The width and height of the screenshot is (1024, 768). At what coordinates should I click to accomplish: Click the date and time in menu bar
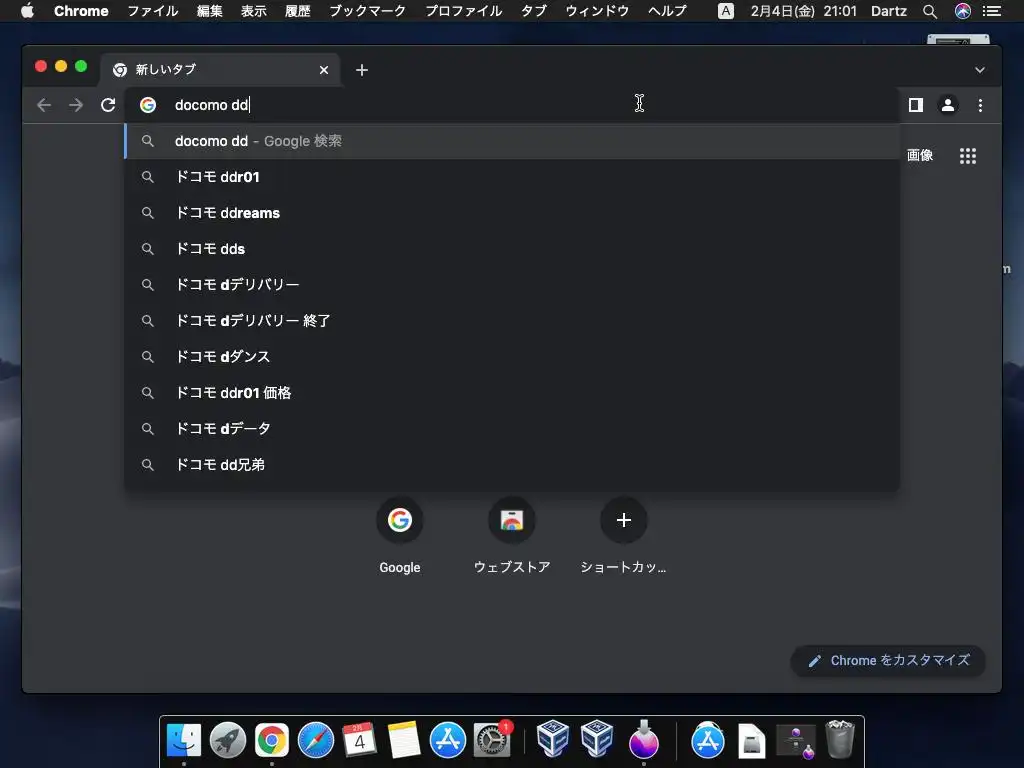coord(803,11)
